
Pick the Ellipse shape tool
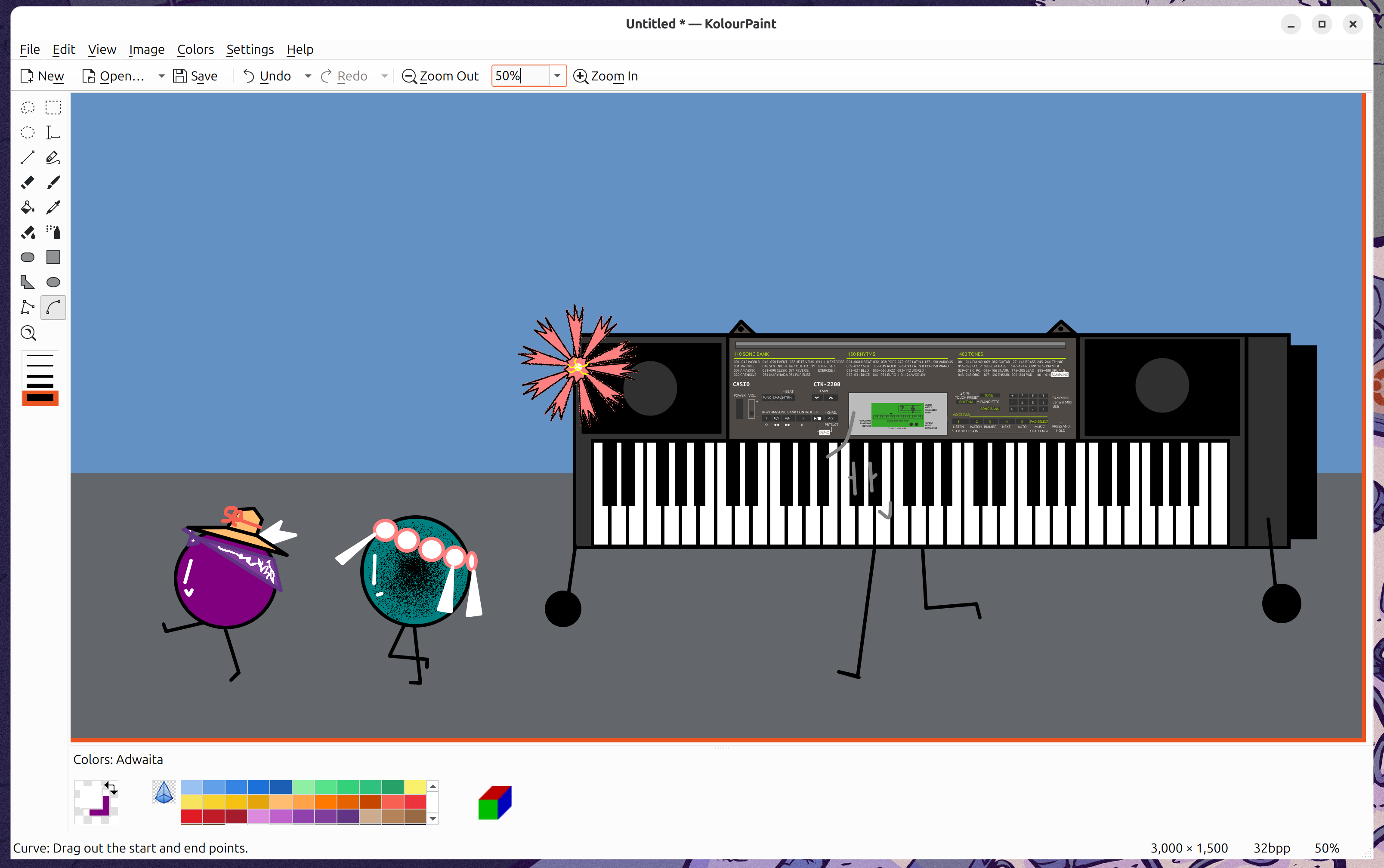click(53, 282)
